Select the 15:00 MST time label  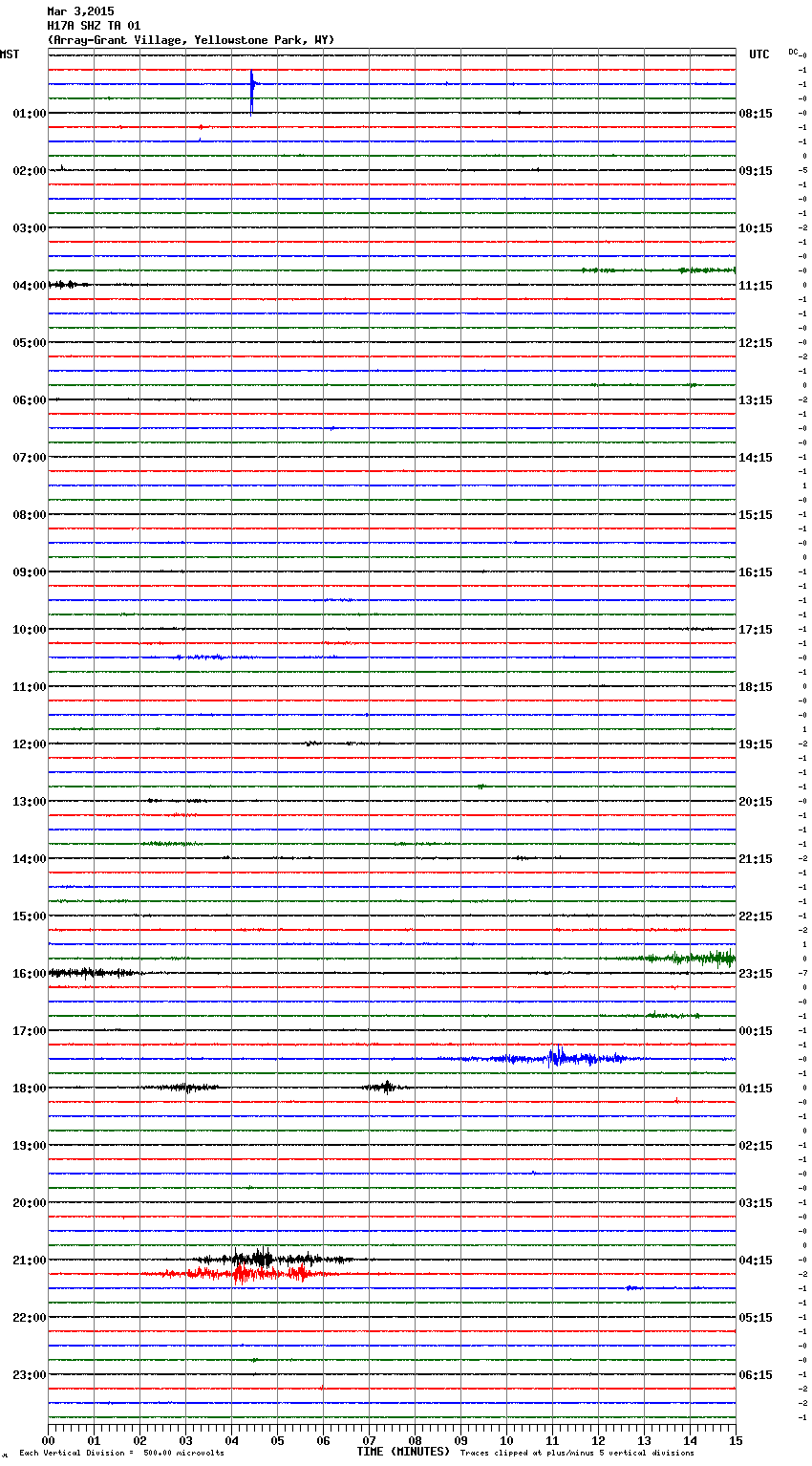pos(30,916)
